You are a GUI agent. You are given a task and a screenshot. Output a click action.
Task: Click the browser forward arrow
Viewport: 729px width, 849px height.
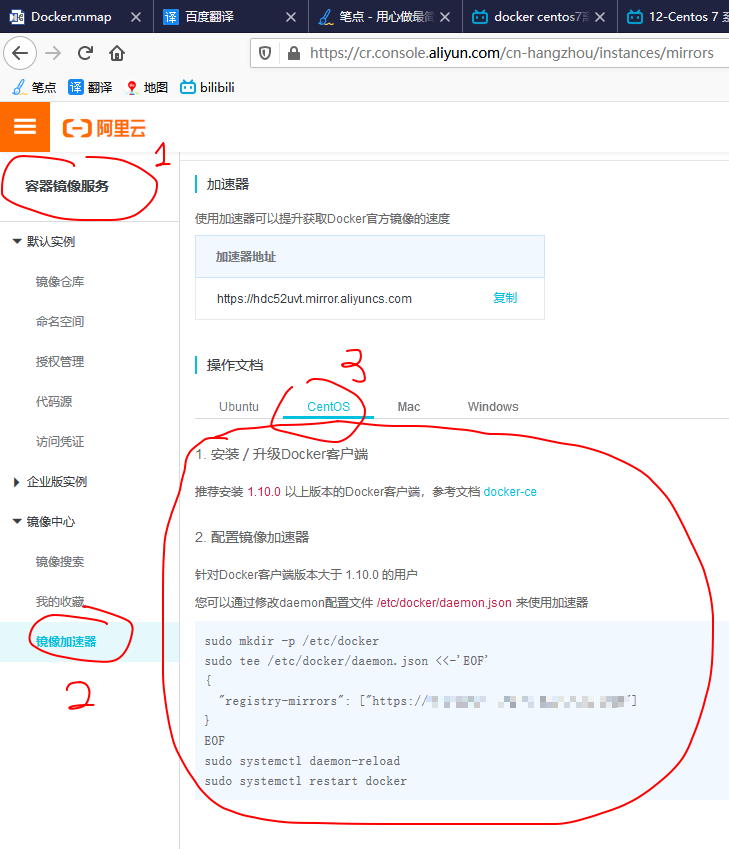[x=53, y=53]
